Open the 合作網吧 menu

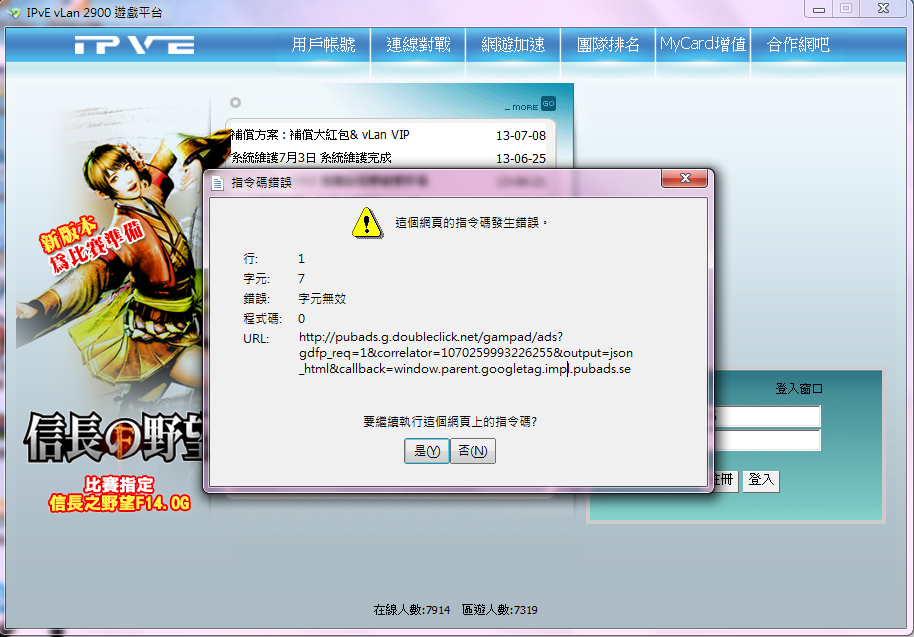coord(798,44)
